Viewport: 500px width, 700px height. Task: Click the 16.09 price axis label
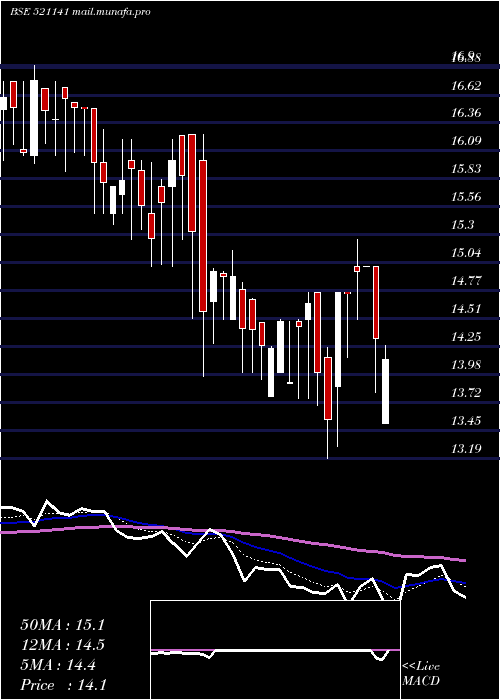click(x=466, y=141)
